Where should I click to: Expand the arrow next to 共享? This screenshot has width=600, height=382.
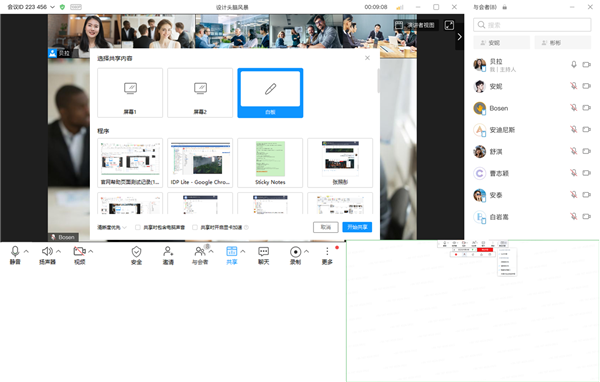point(243,251)
